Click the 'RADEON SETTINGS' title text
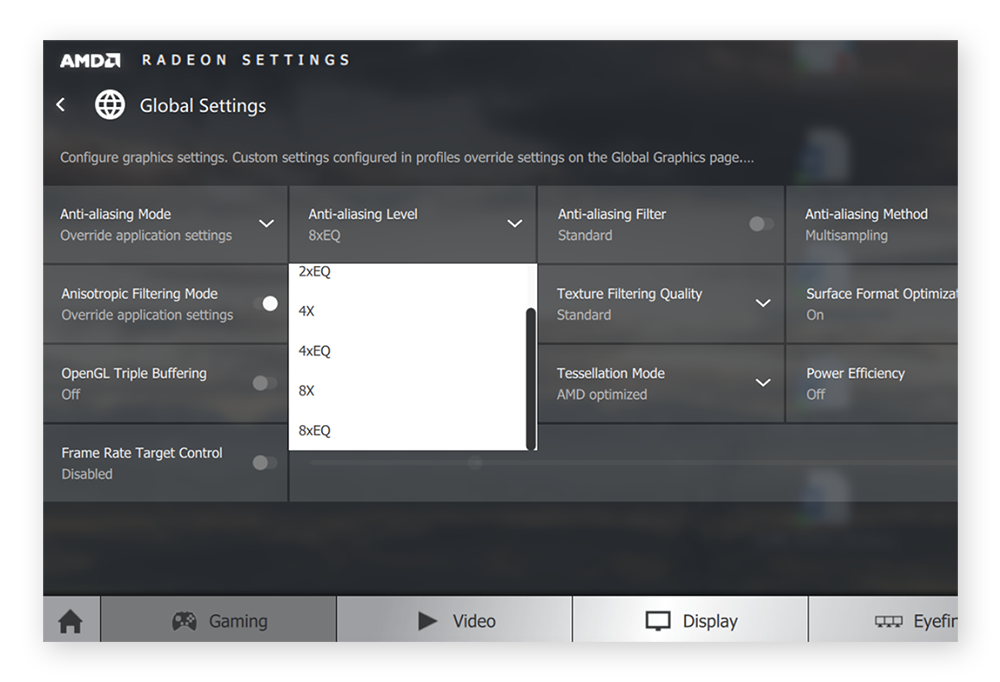Screen dimensions: 1000x682 [x=246, y=60]
